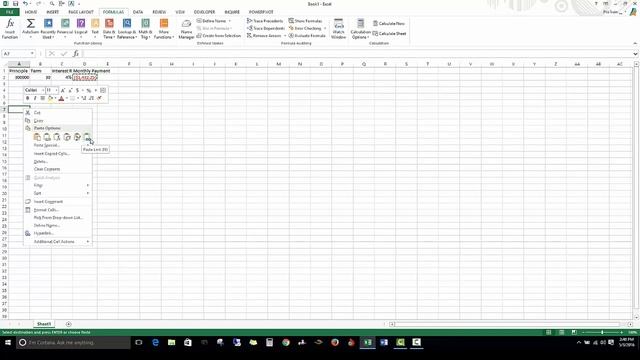This screenshot has height=360, width=640.
Task: Click Undo in the quick access toolbar
Action: pyautogui.click(x=25, y=4)
